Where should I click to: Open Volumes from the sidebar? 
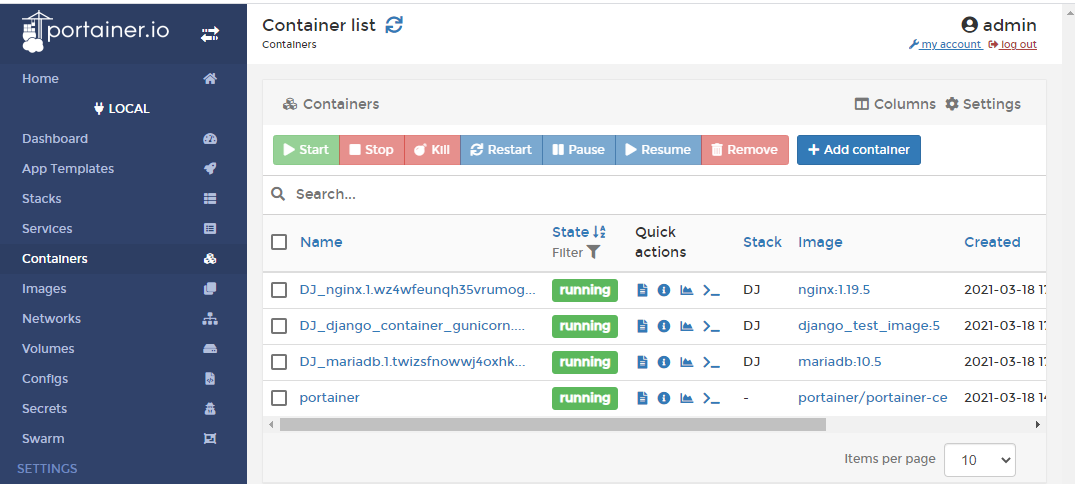48,349
